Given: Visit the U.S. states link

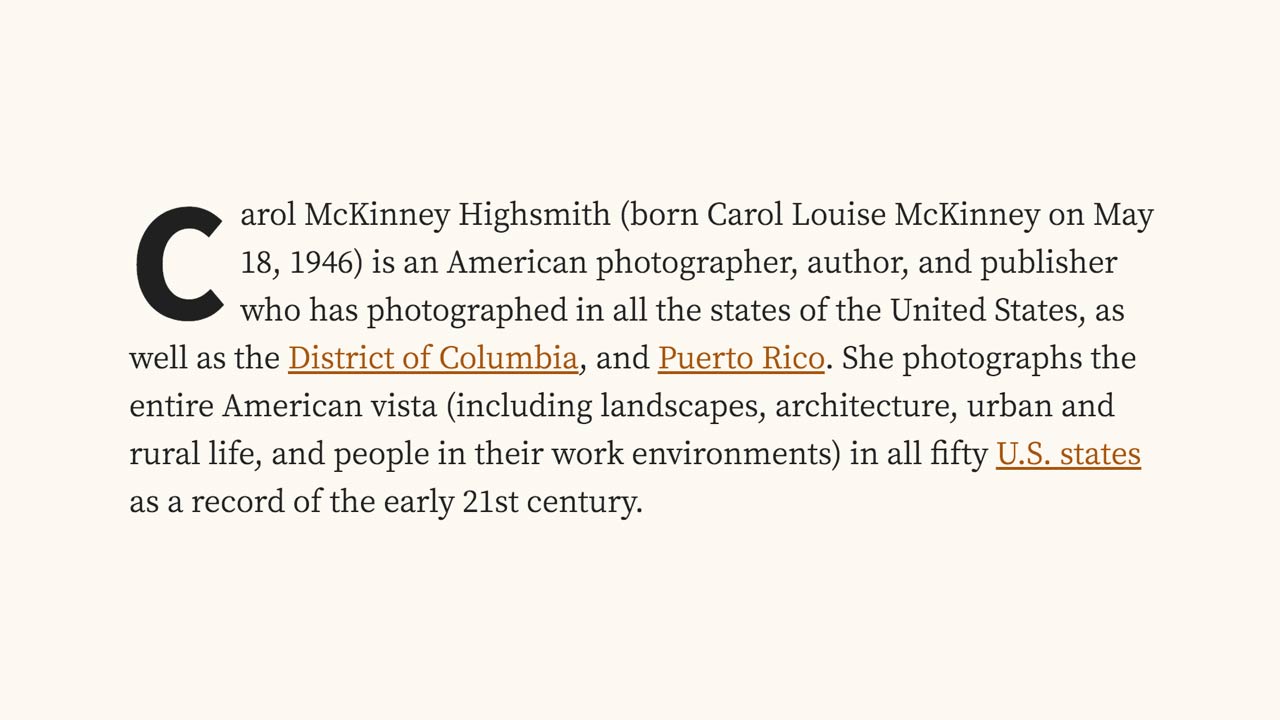Looking at the screenshot, I should pyautogui.click(x=1068, y=454).
